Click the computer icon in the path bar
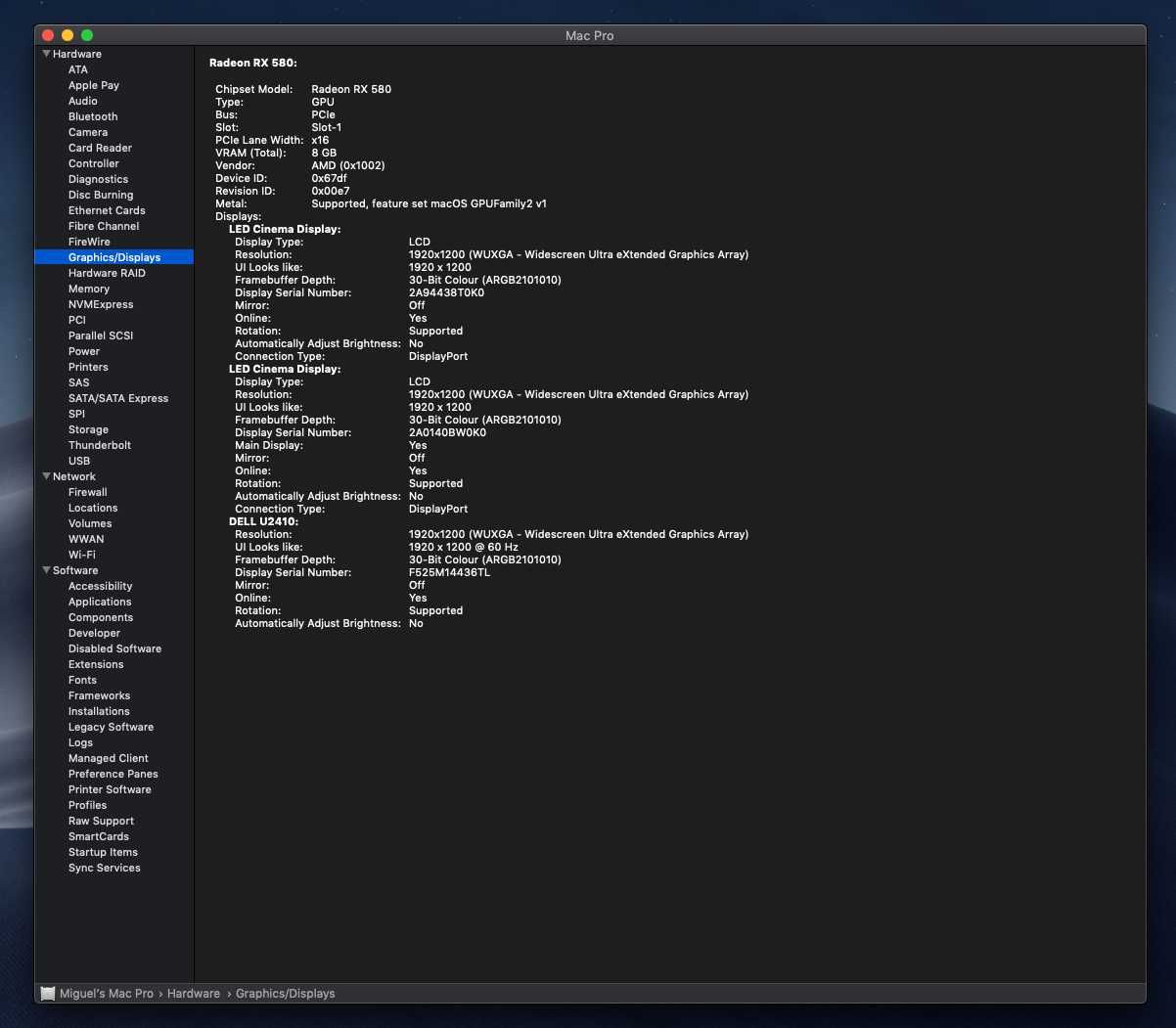 [x=48, y=993]
